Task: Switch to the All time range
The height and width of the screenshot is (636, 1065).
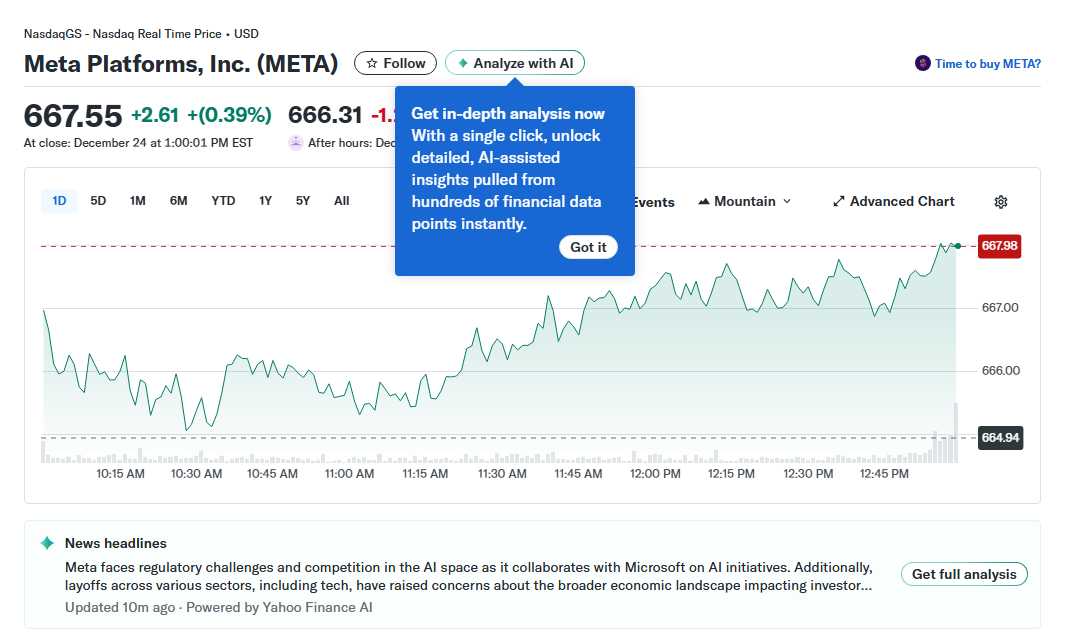Action: [x=341, y=200]
